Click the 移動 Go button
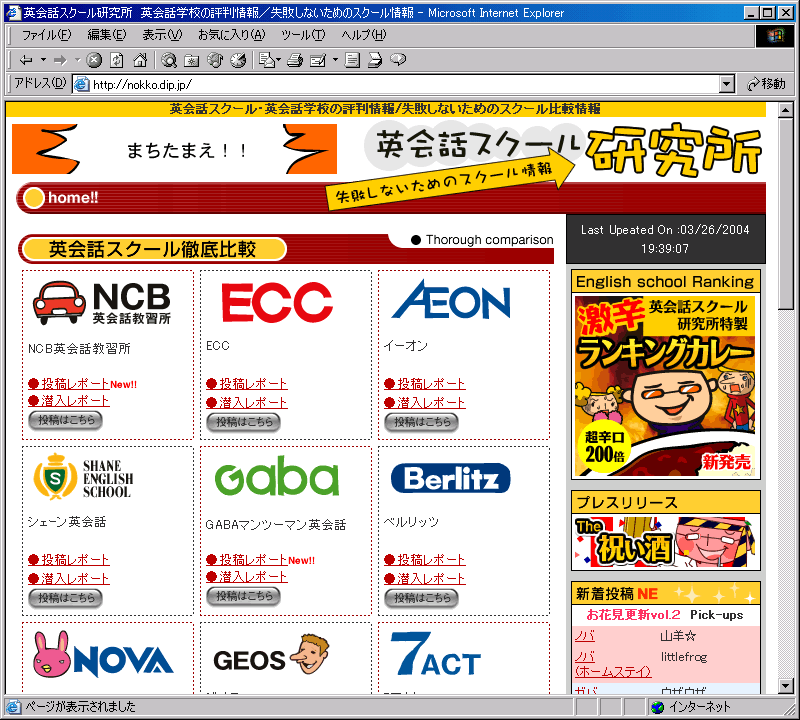 click(x=766, y=84)
